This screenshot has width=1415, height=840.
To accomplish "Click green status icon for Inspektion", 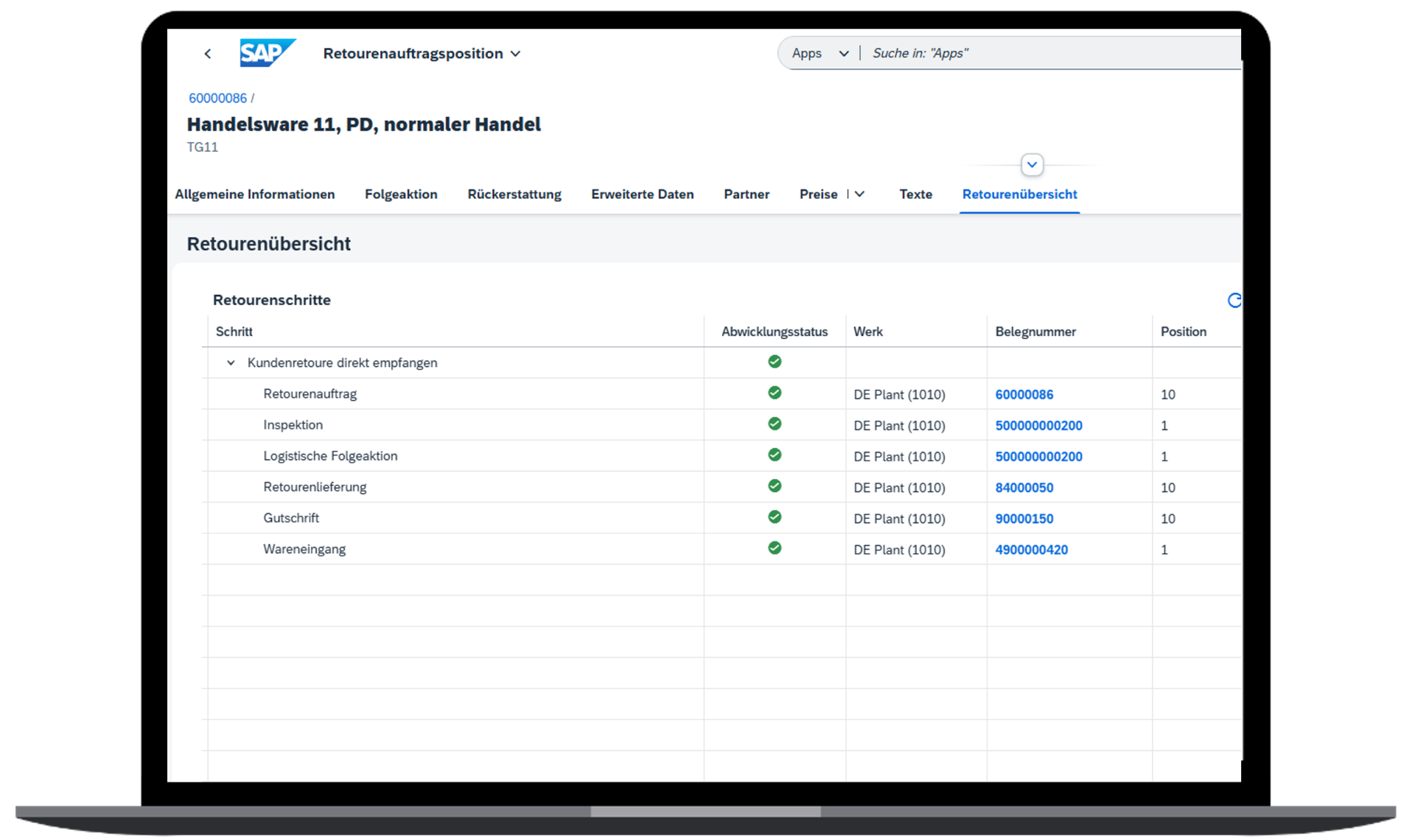I will [774, 424].
